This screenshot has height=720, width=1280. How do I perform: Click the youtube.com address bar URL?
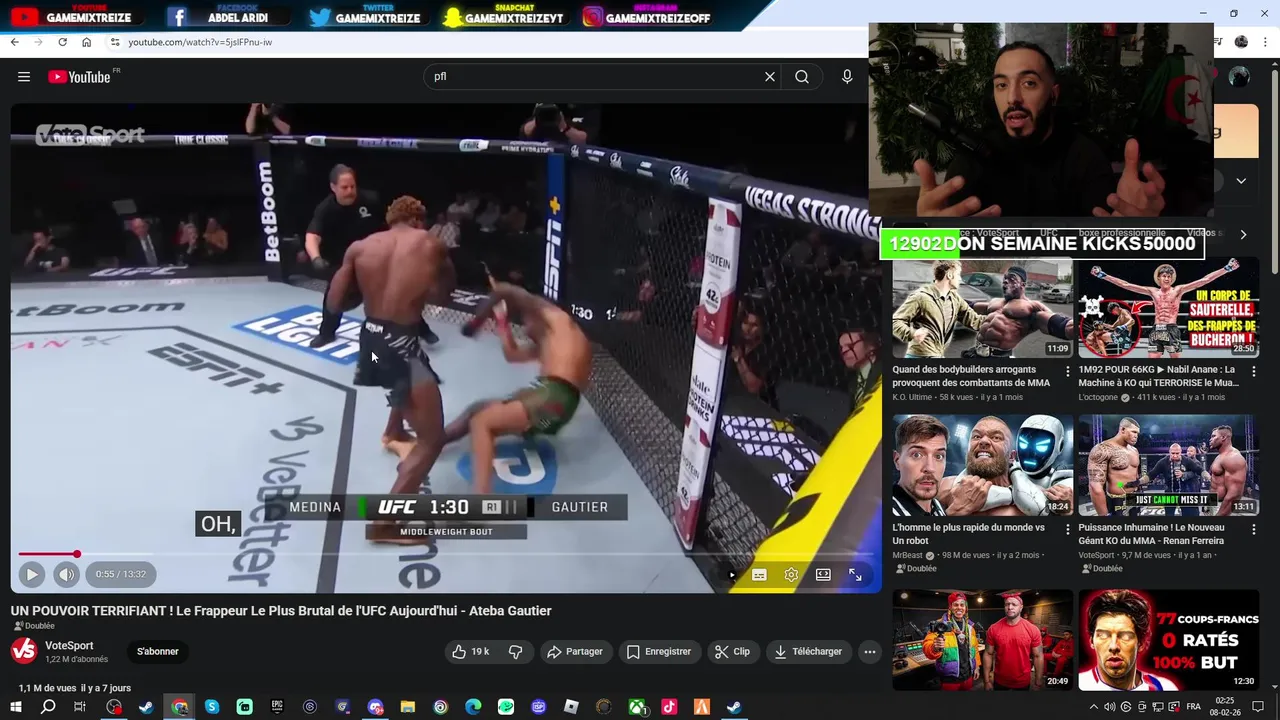[200, 42]
